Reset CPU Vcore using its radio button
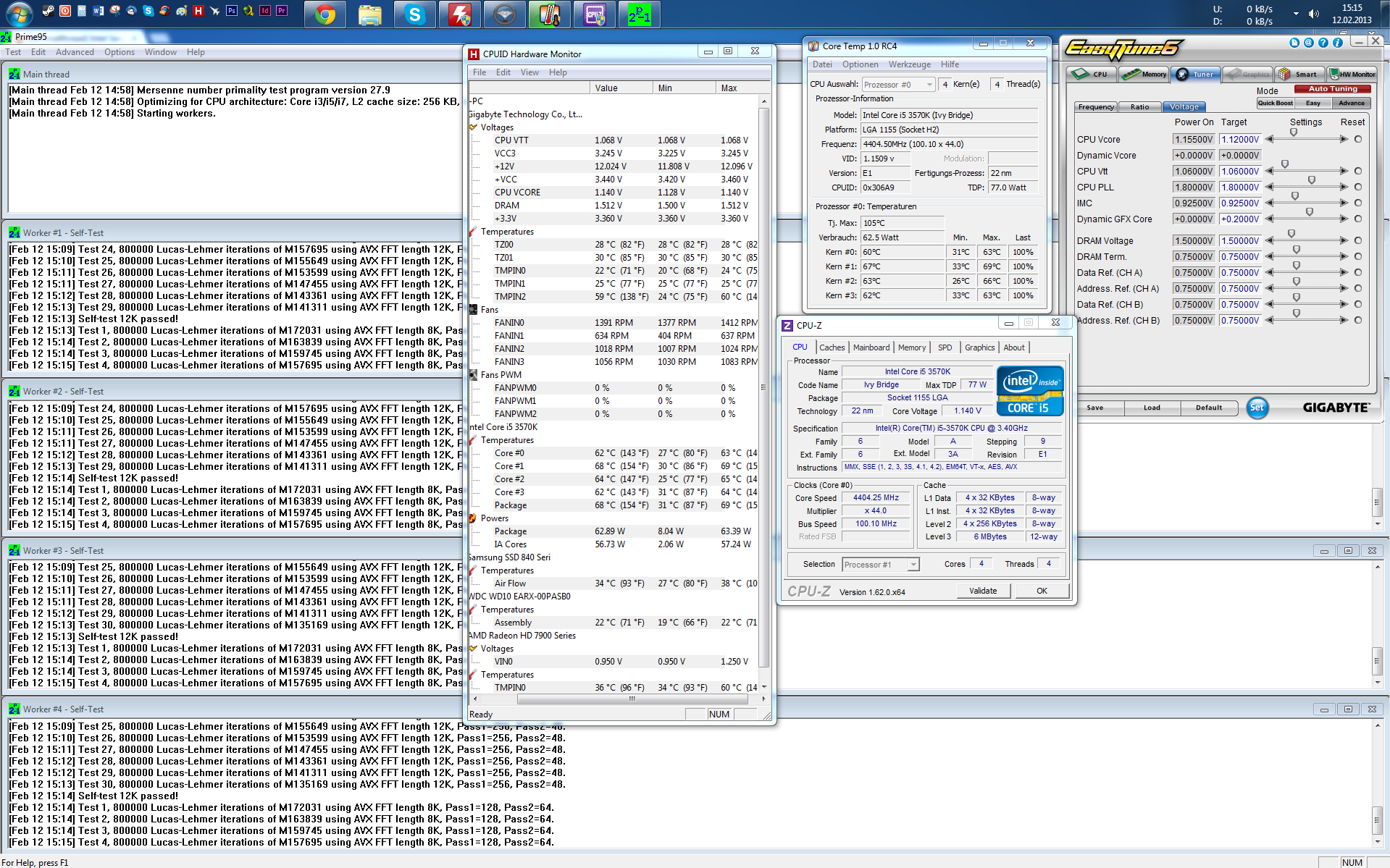This screenshot has width=1390, height=868. coord(1357,139)
